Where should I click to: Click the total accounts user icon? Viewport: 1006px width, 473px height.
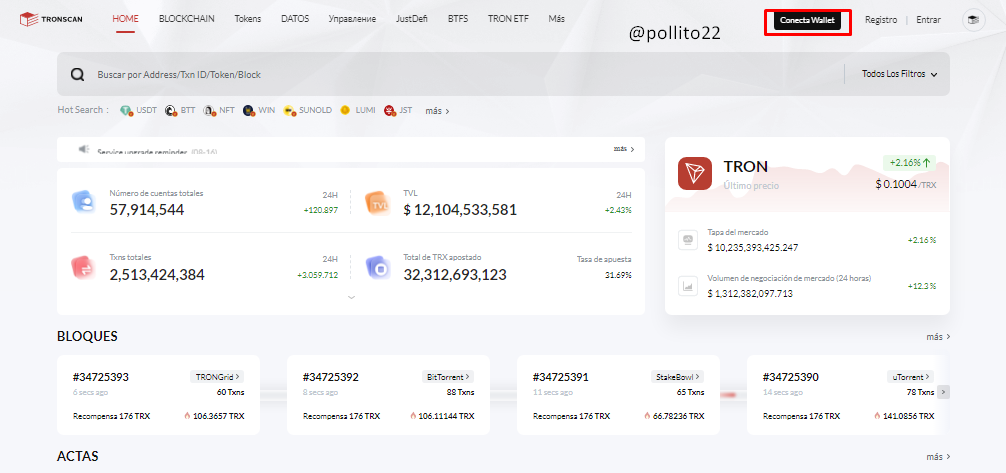[x=83, y=202]
